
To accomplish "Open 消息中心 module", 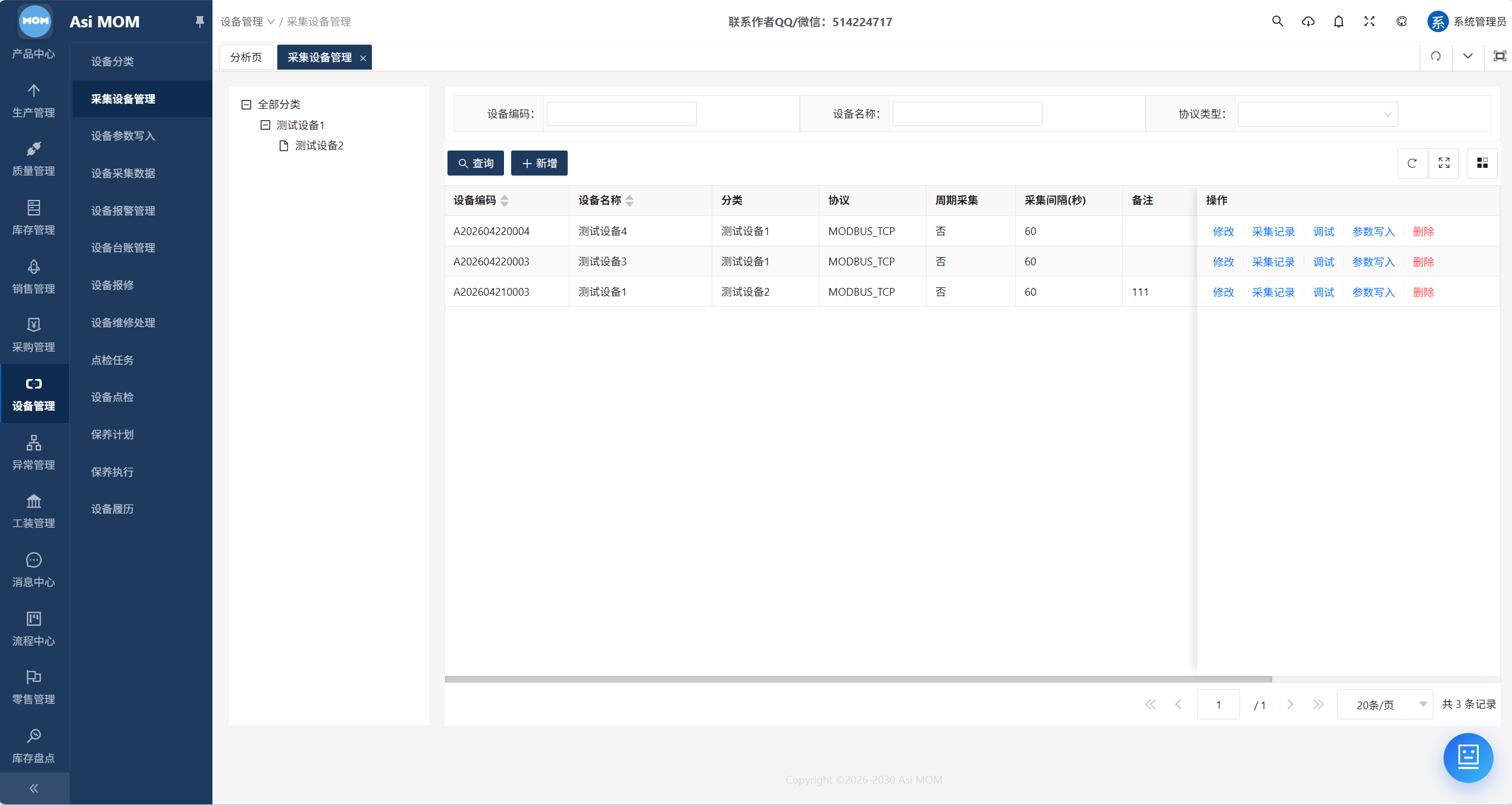I will point(34,570).
